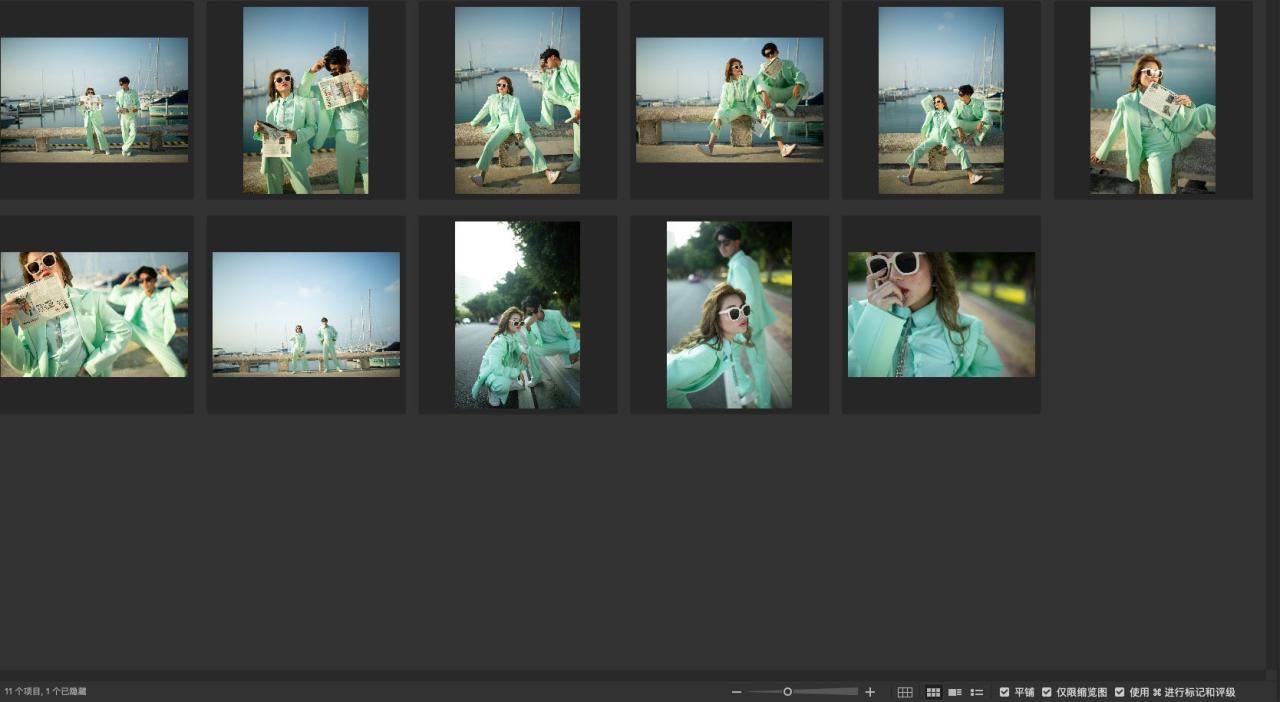Switch to details view icon
The image size is (1280, 702).
point(955,692)
